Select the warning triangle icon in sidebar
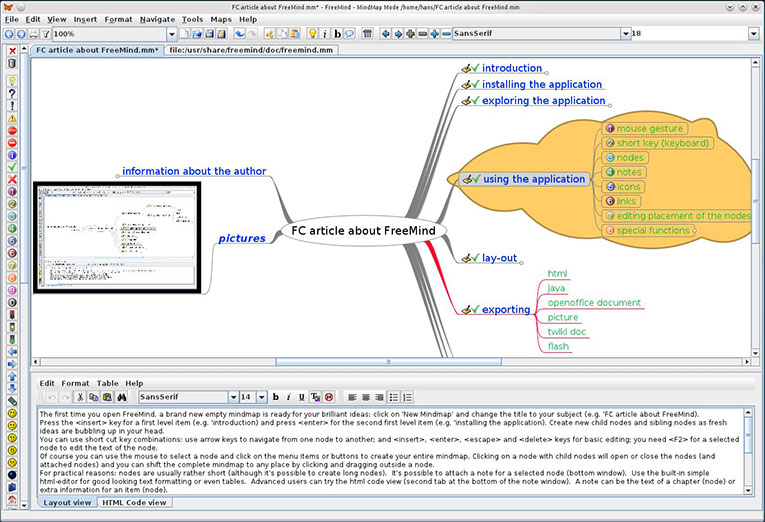 (x=13, y=118)
